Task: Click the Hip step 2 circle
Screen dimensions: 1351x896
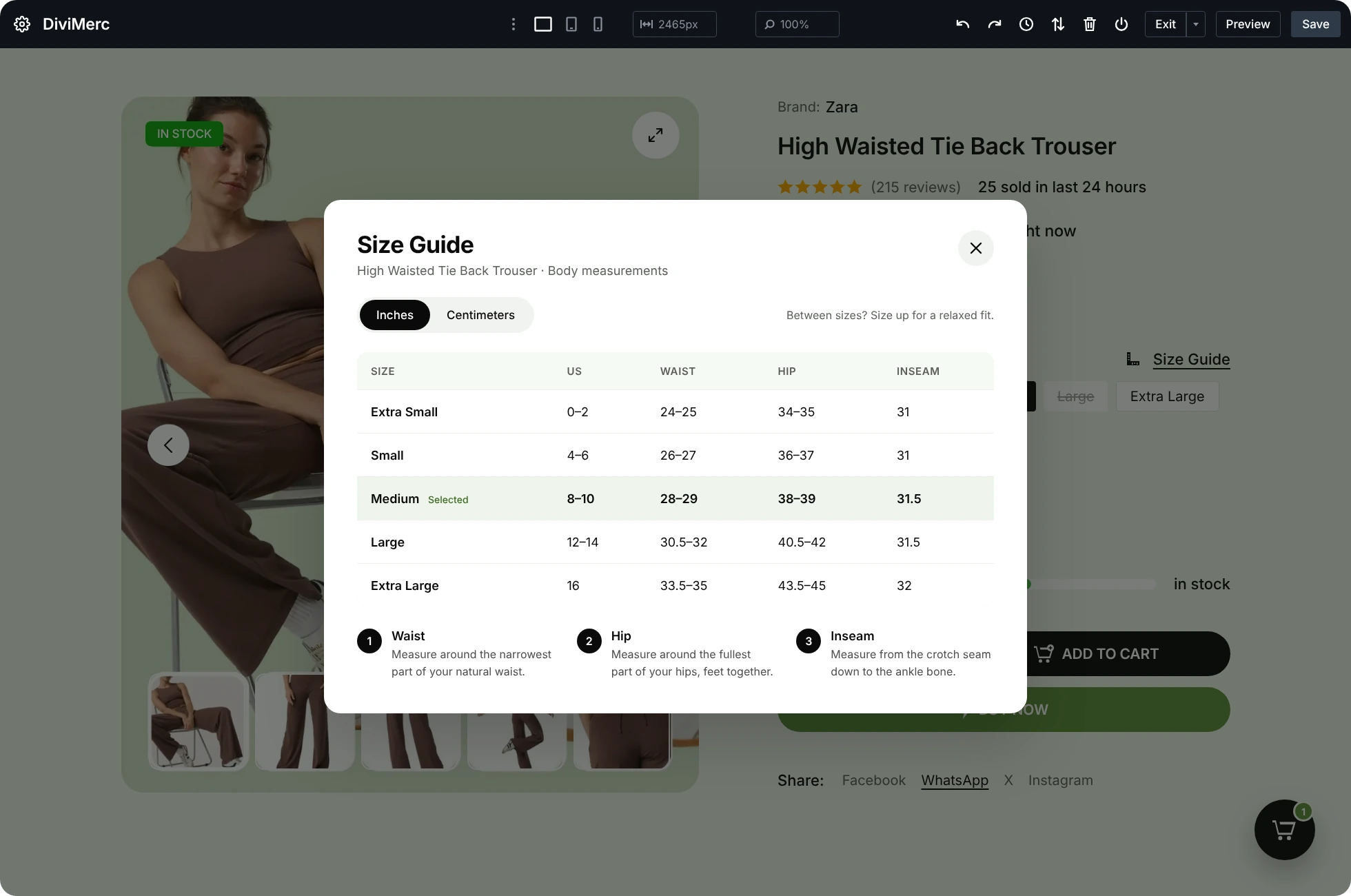Action: pyautogui.click(x=589, y=641)
